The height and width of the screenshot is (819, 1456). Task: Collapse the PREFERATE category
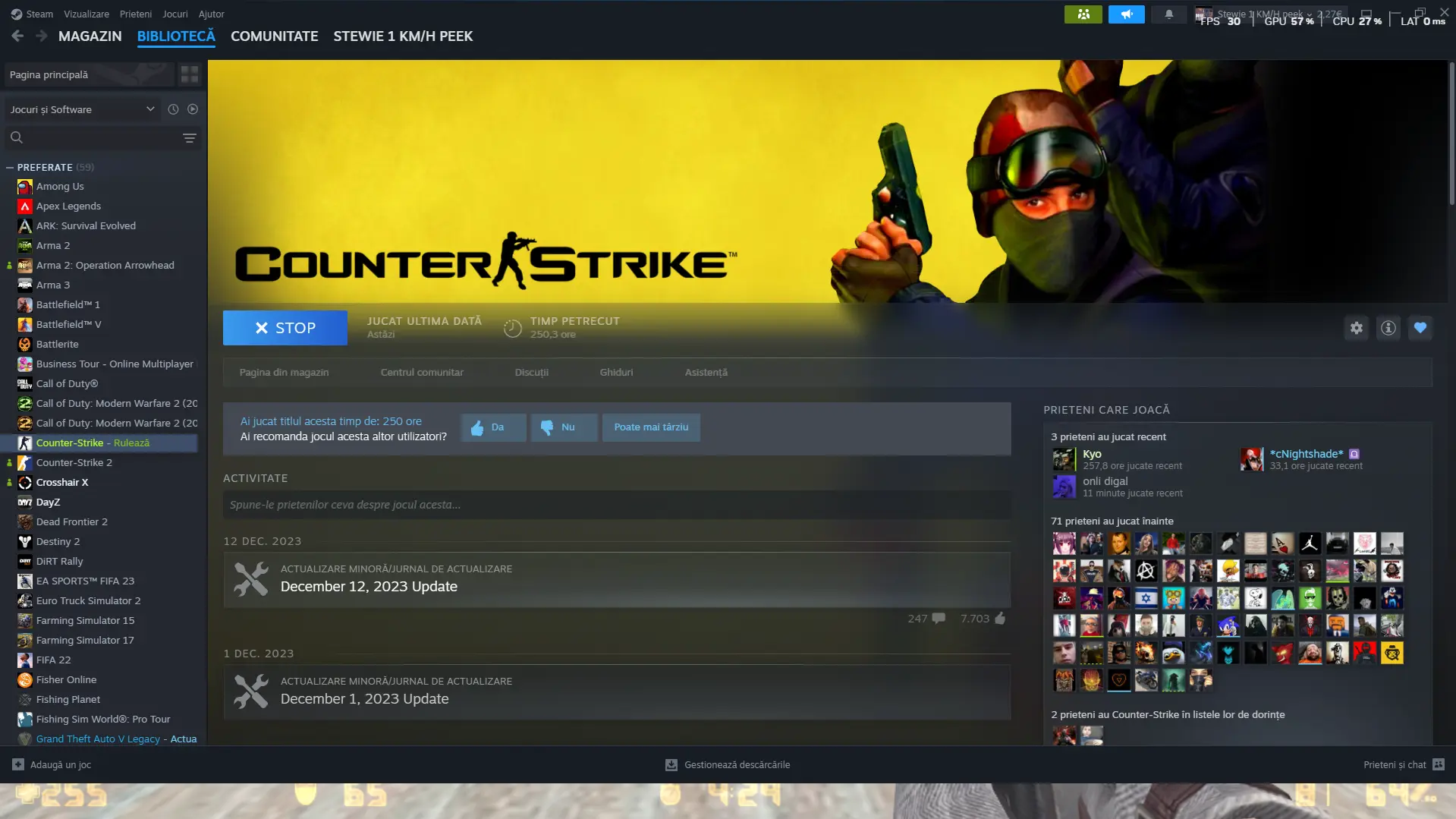click(x=10, y=167)
